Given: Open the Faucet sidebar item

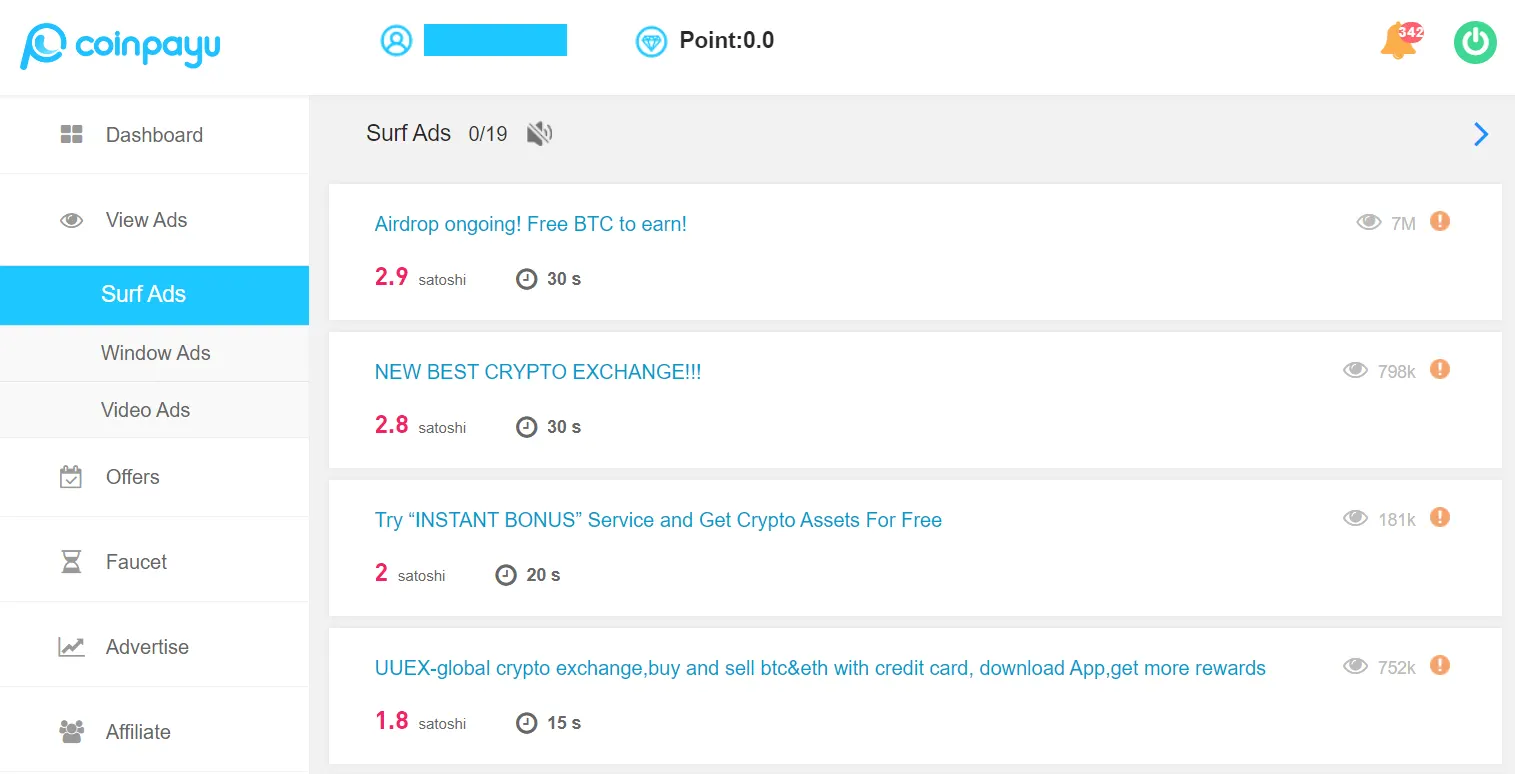Looking at the screenshot, I should [136, 562].
